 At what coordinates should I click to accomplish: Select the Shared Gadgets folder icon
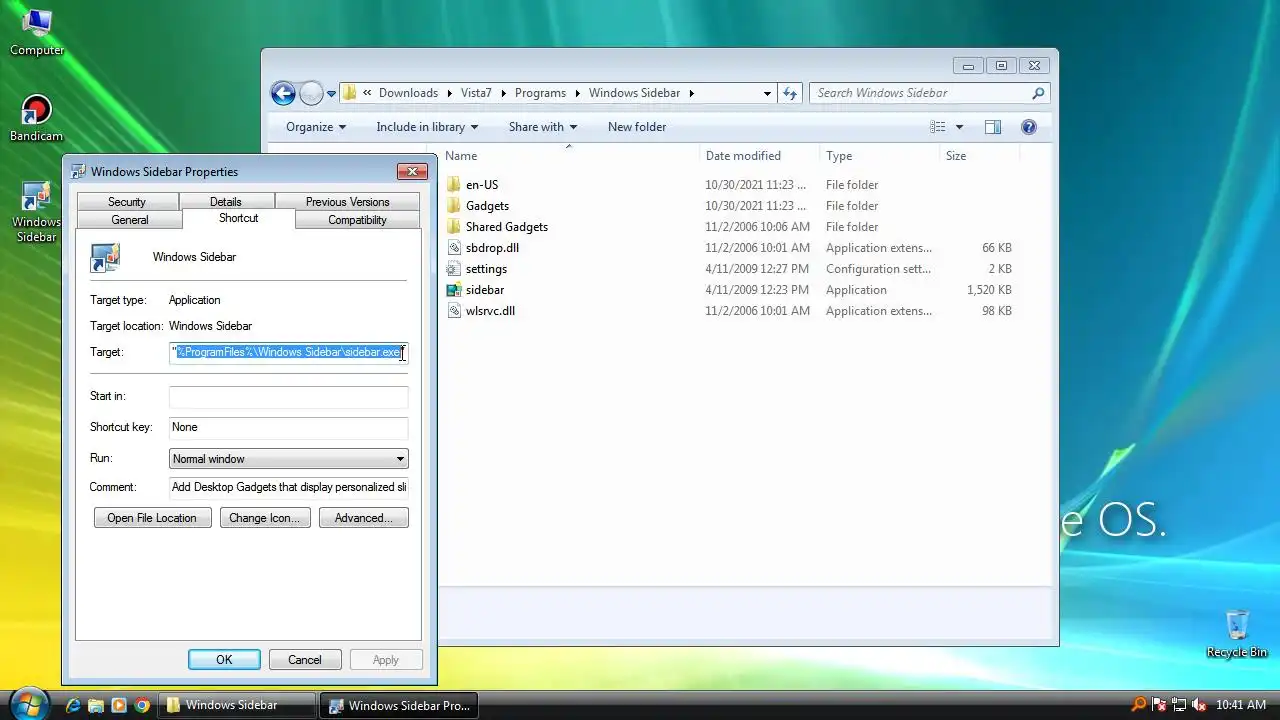coord(454,227)
